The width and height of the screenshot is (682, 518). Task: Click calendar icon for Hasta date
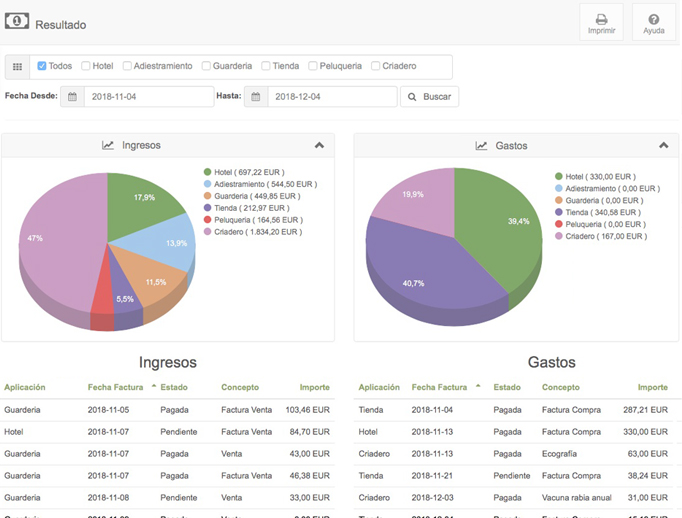coord(256,97)
